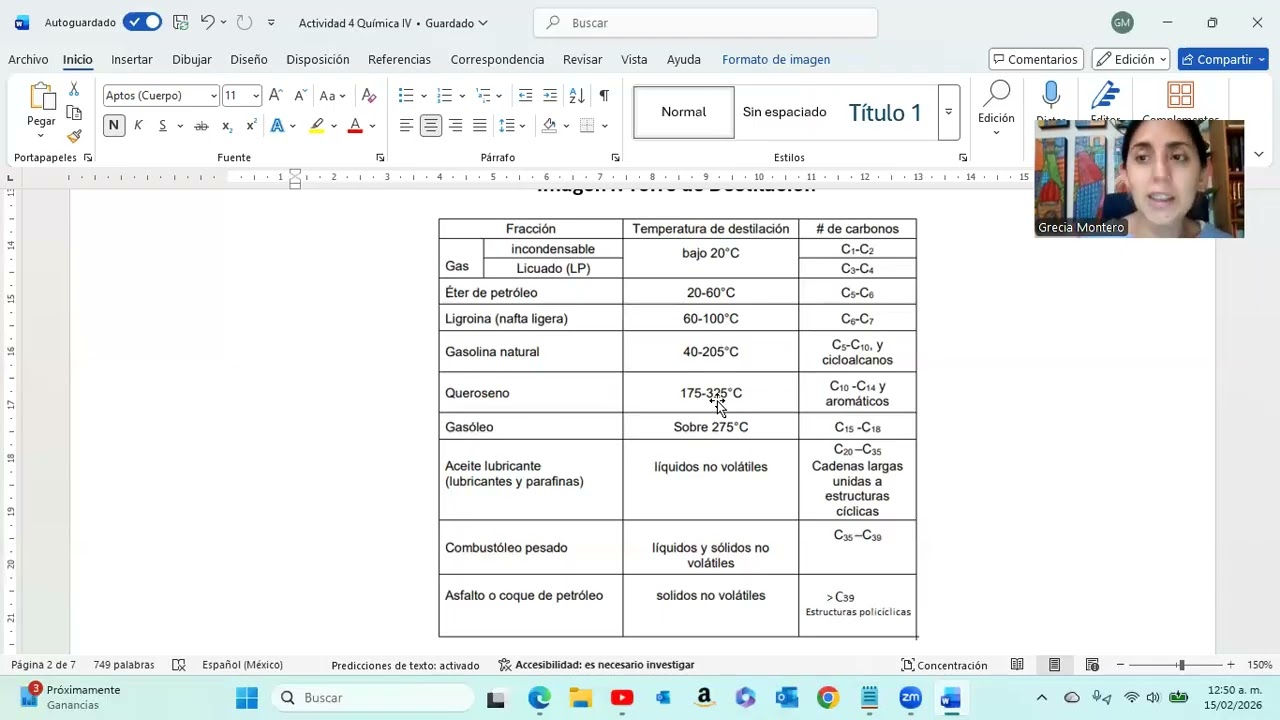This screenshot has width=1280, height=720.
Task: Align text to the right
Action: point(455,126)
